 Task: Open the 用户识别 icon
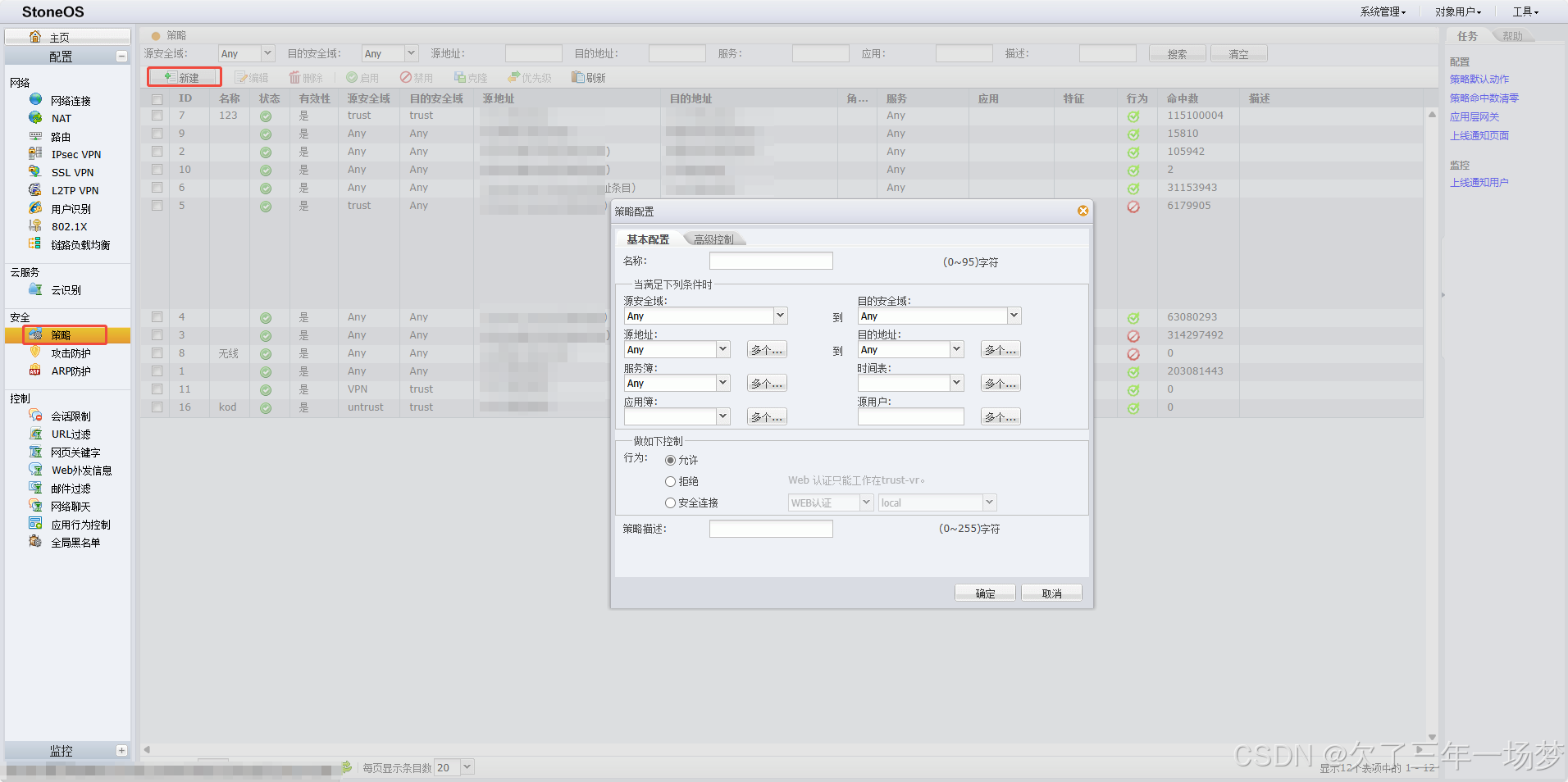35,208
